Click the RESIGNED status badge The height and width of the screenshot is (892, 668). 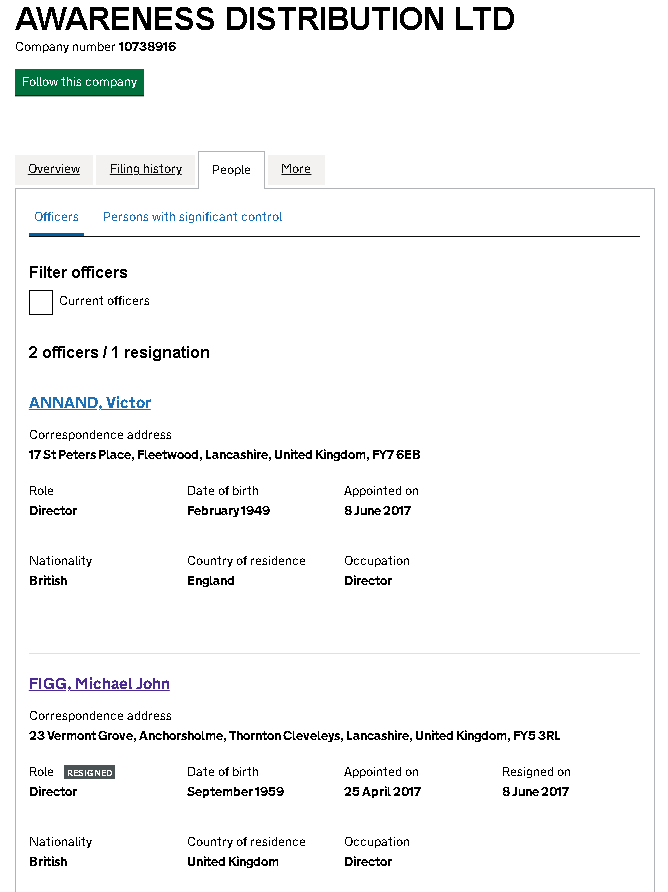(x=89, y=773)
